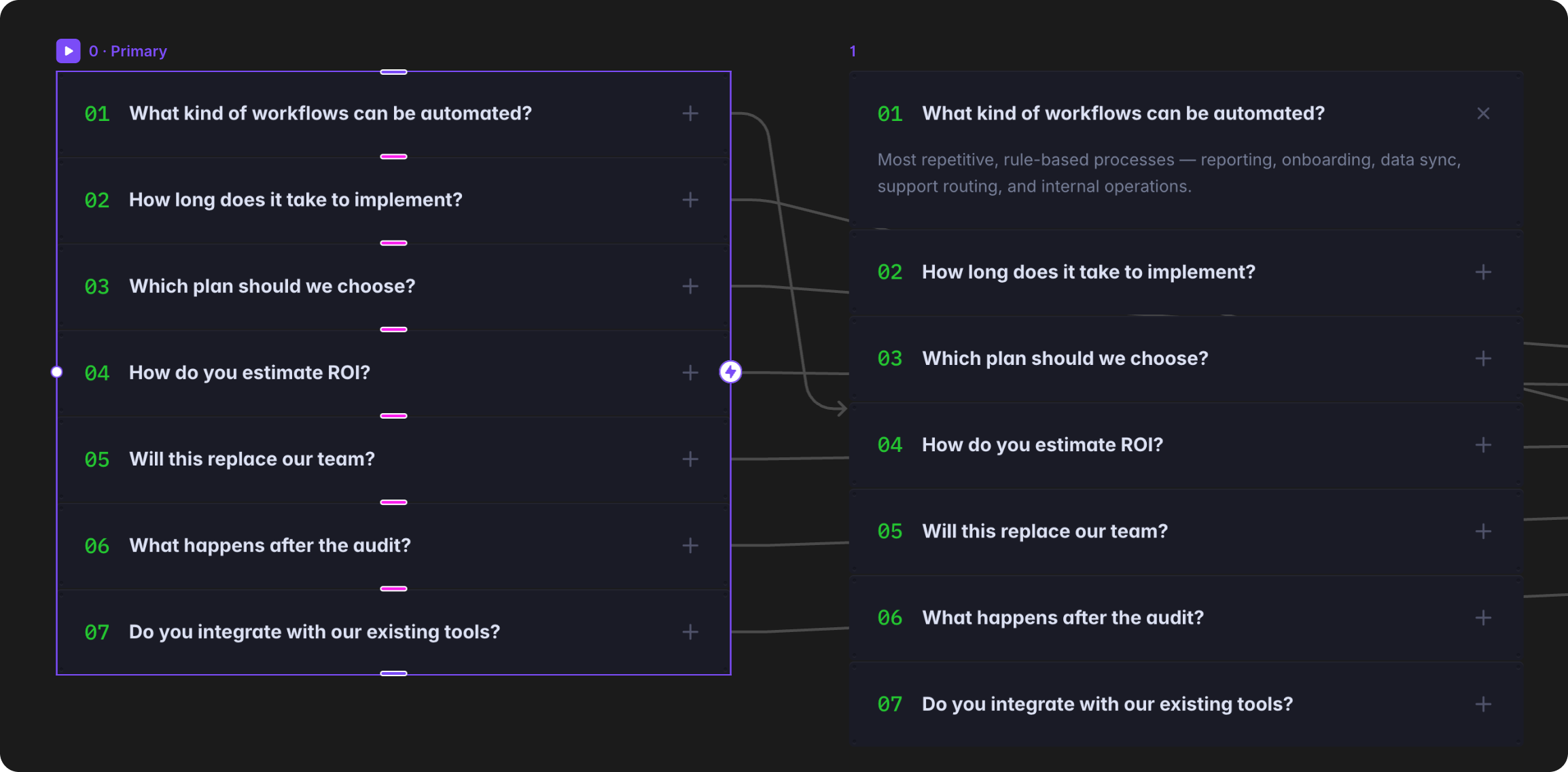Click plus icon for question 04 in Primary
The height and width of the screenshot is (772, 1568).
[x=690, y=372]
